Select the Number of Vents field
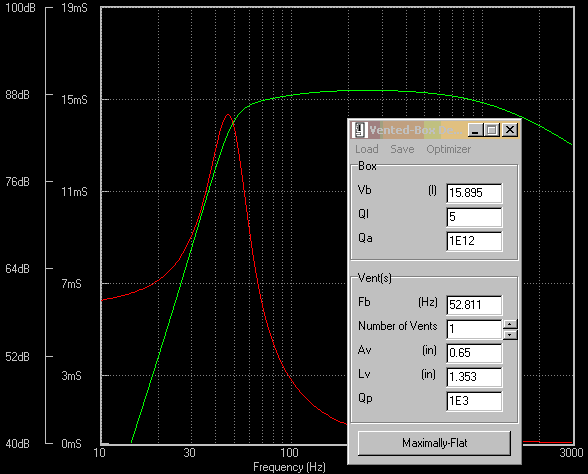The height and width of the screenshot is (474, 588). 474,329
